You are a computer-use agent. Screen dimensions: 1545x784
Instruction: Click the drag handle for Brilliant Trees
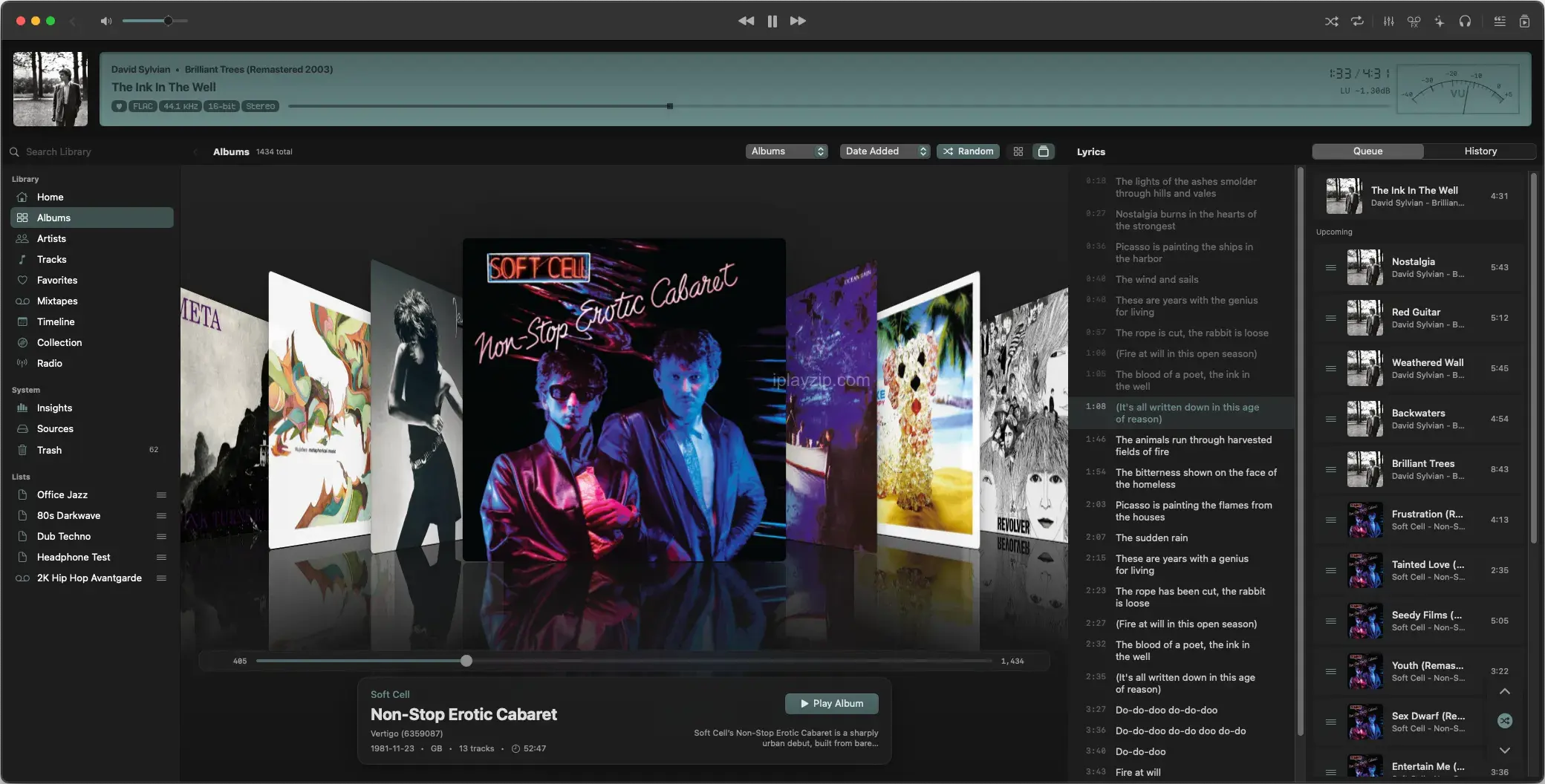pos(1331,469)
